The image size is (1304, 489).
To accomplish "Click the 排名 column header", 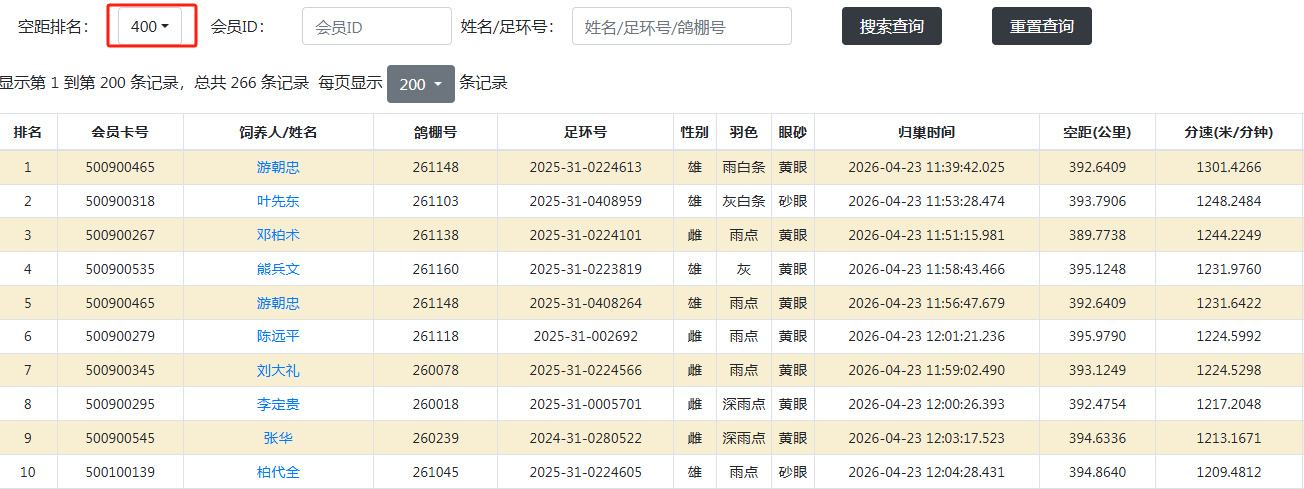I will (x=28, y=132).
